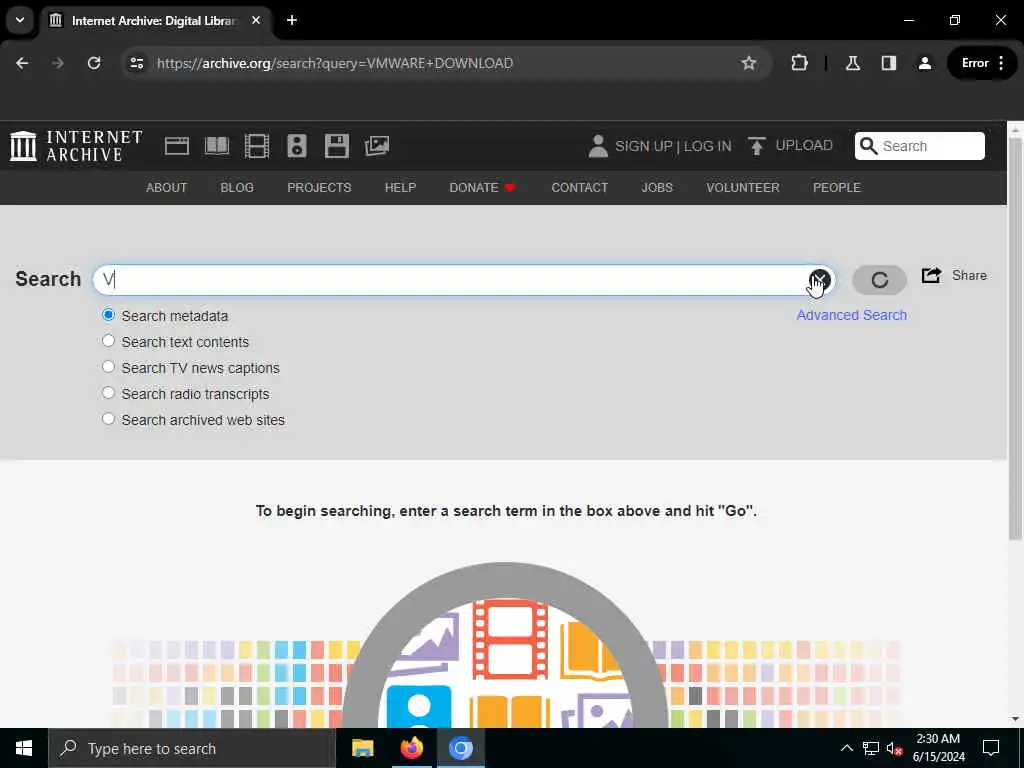Go back to previous page
The image size is (1024, 768).
pos(22,63)
